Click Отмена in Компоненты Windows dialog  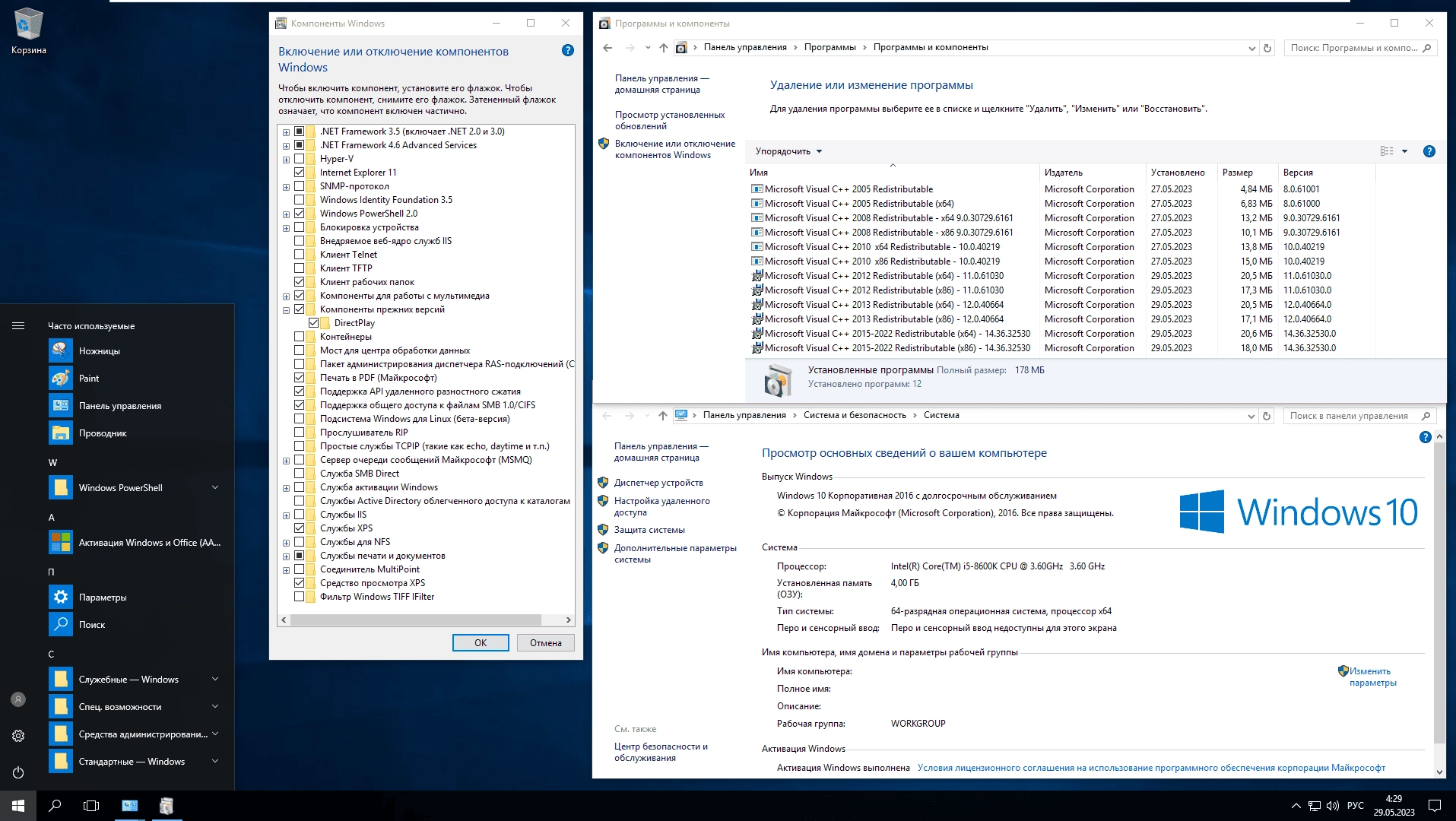click(546, 642)
